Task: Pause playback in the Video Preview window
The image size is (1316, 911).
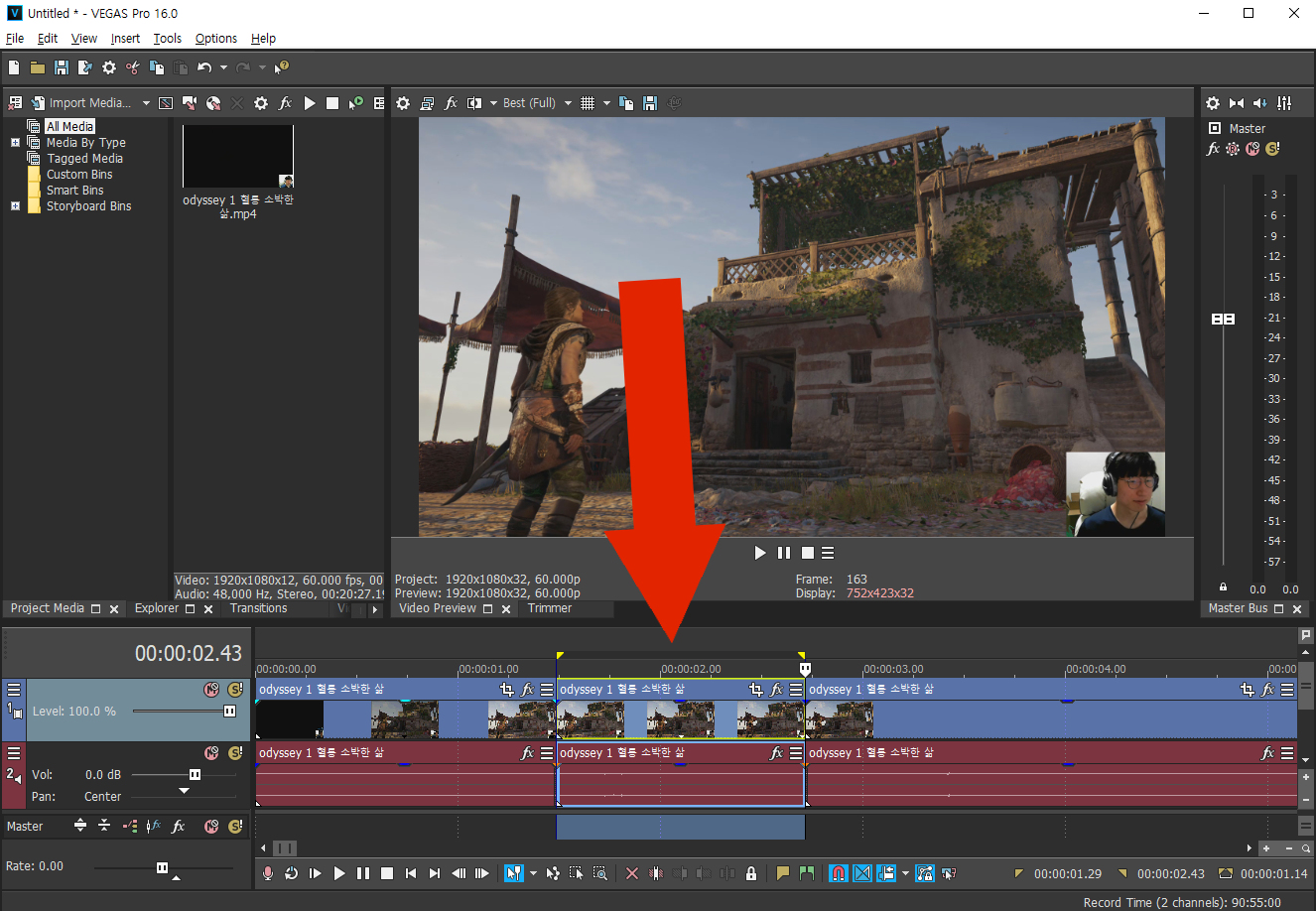Action: coord(784,553)
